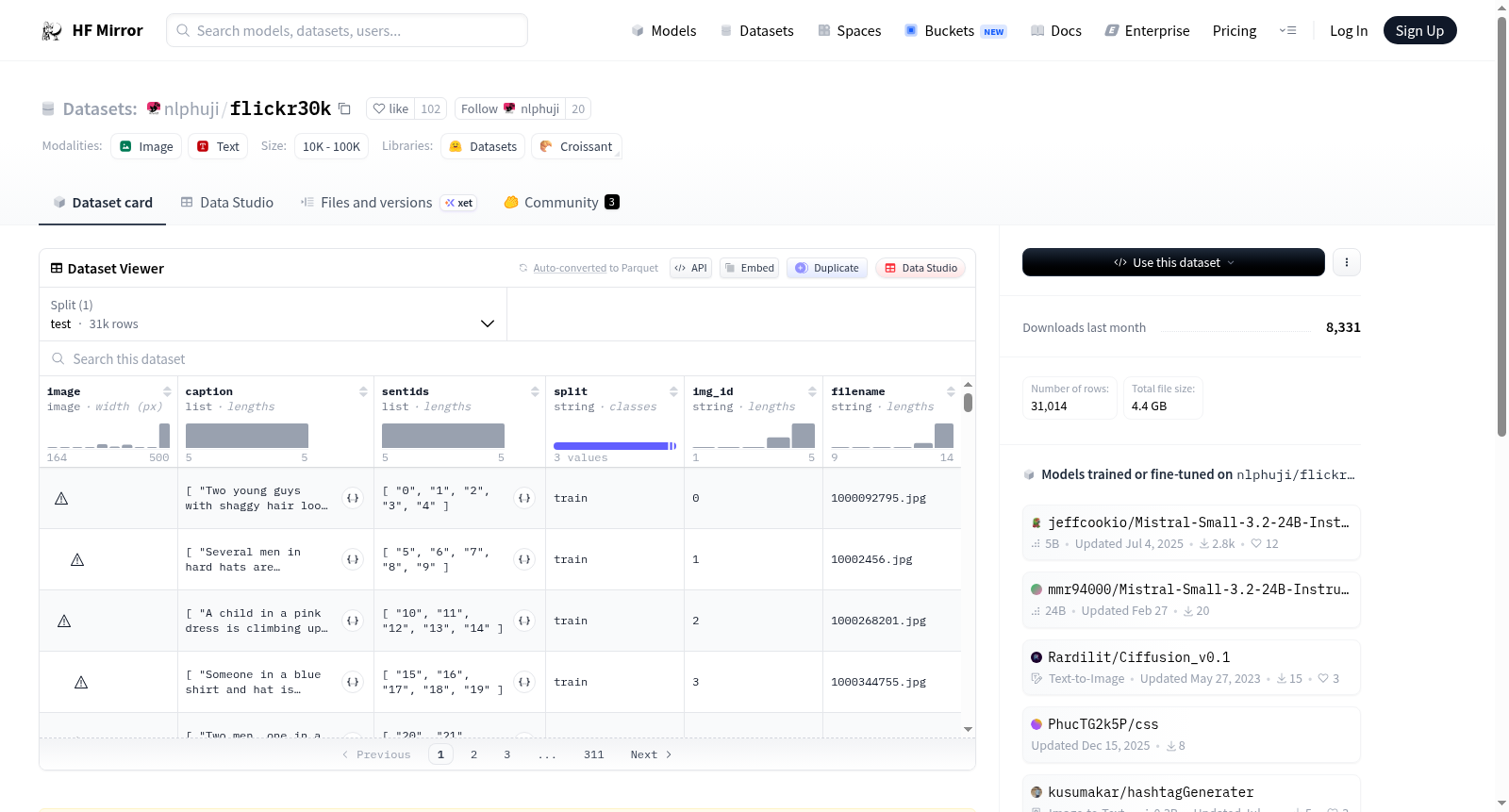The image size is (1509, 812).
Task: Click image warning icon for 1000344755.jpg row
Action: (81, 682)
